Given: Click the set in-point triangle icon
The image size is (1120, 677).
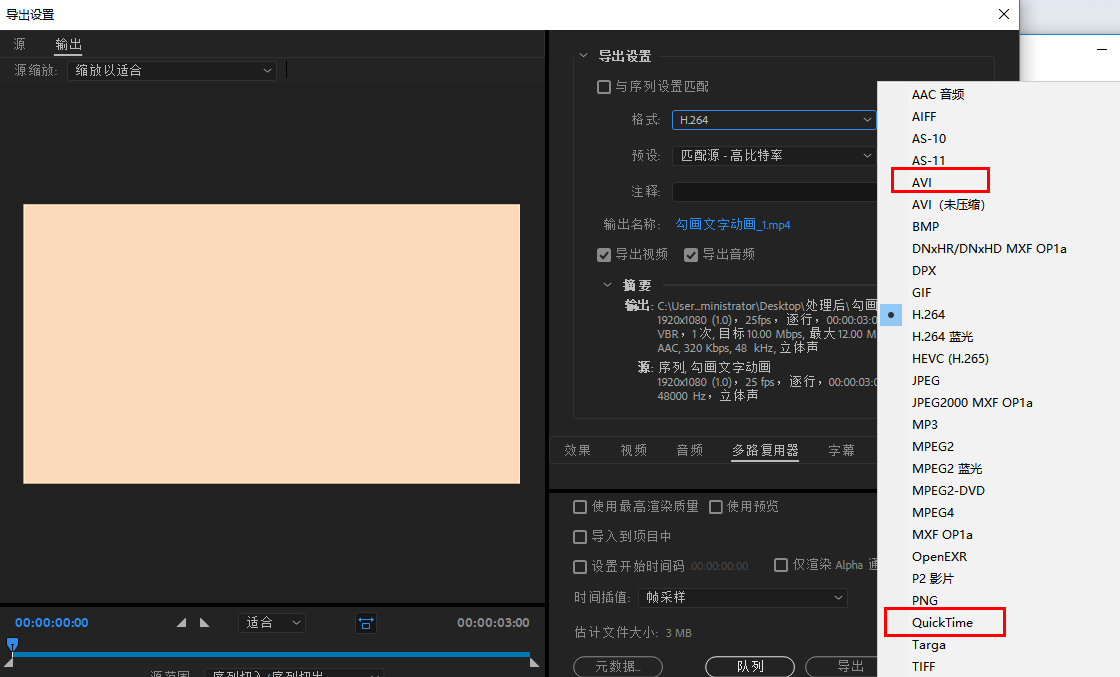Looking at the screenshot, I should point(181,623).
